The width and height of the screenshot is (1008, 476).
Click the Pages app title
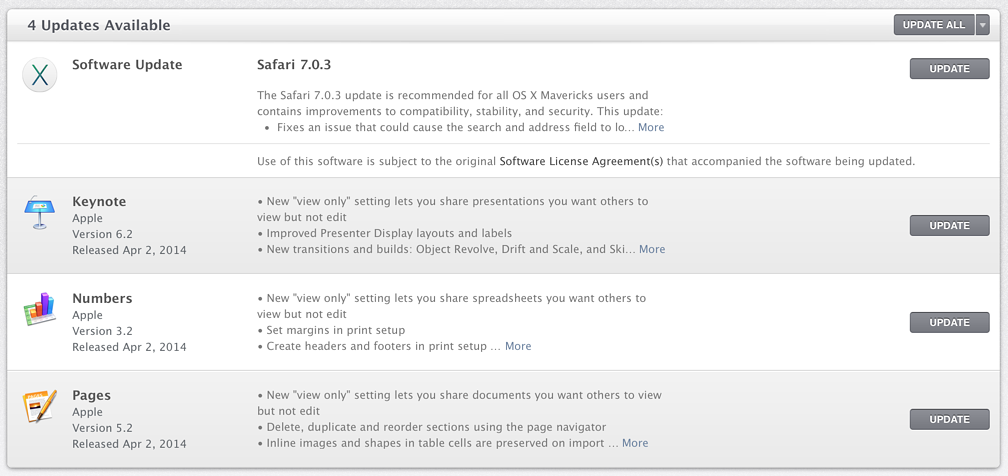[91, 396]
